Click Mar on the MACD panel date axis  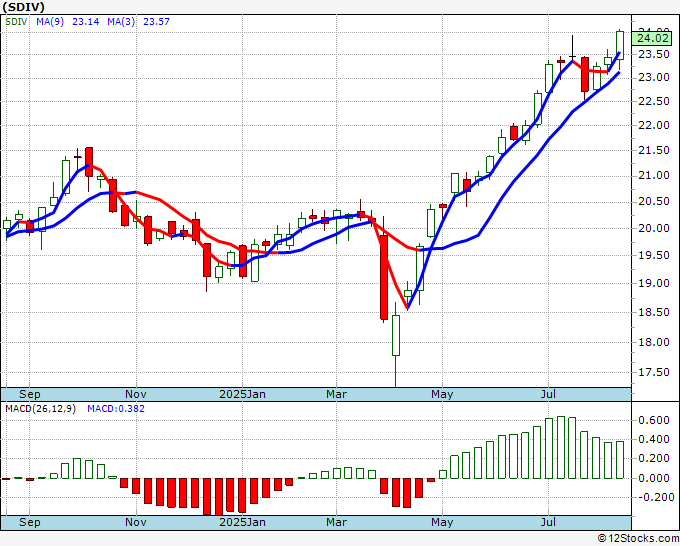(336, 522)
